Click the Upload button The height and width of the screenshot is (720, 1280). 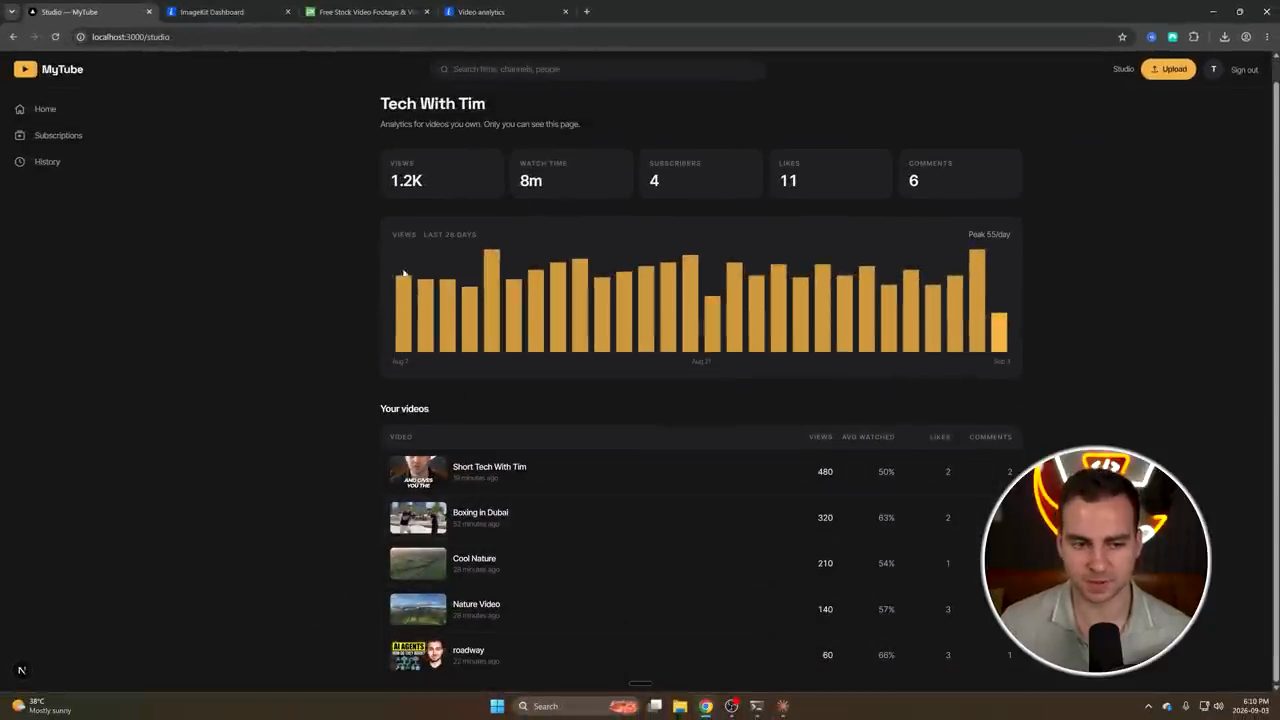pos(1168,69)
